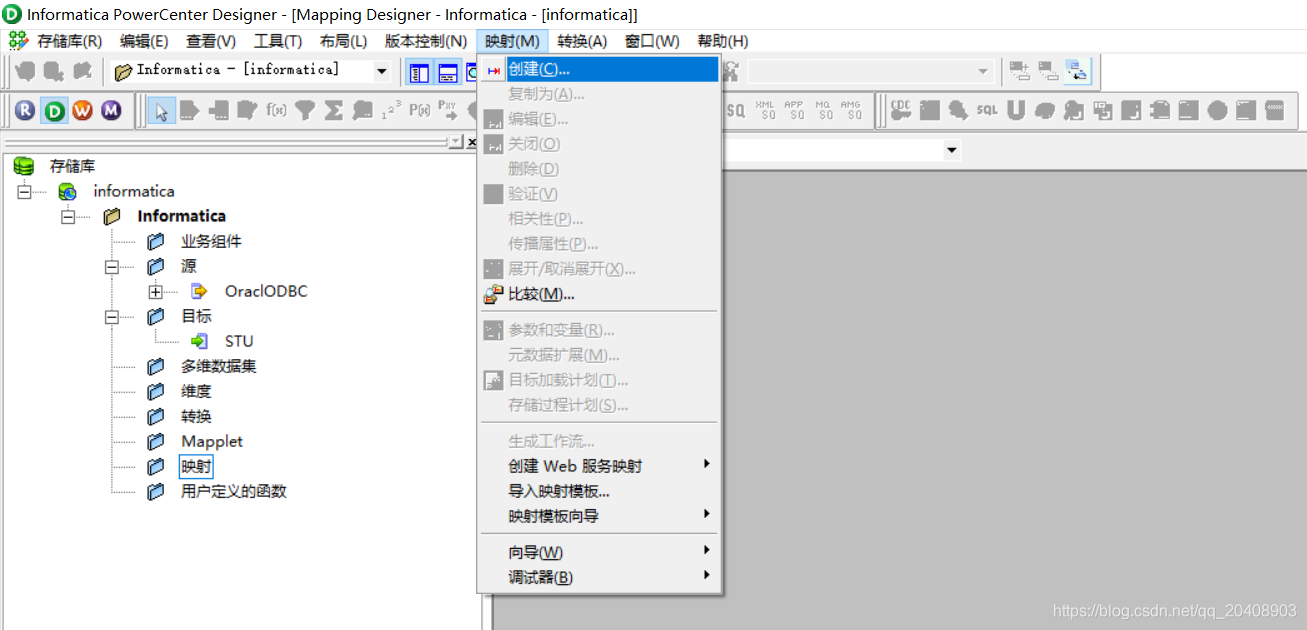1307x630 pixels.
Task: Collapse the bold Informatica folder node
Action: coord(69,216)
